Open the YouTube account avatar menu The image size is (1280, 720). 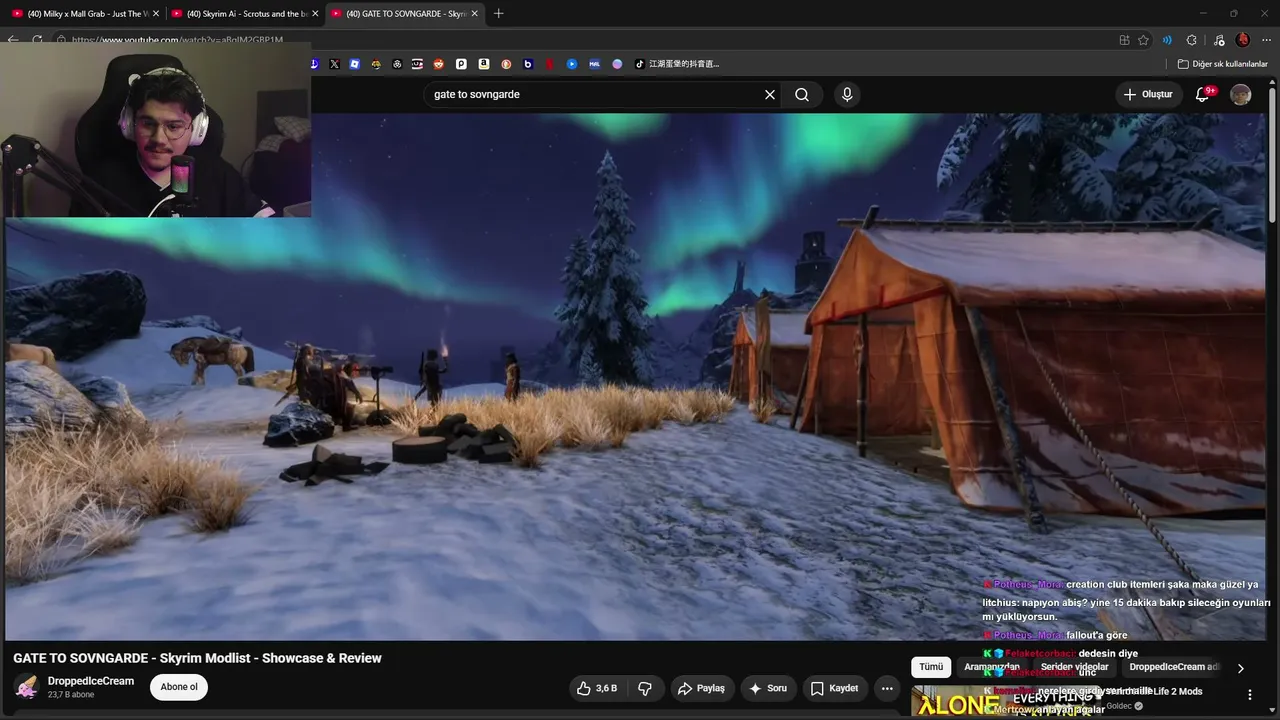pos(1241,94)
